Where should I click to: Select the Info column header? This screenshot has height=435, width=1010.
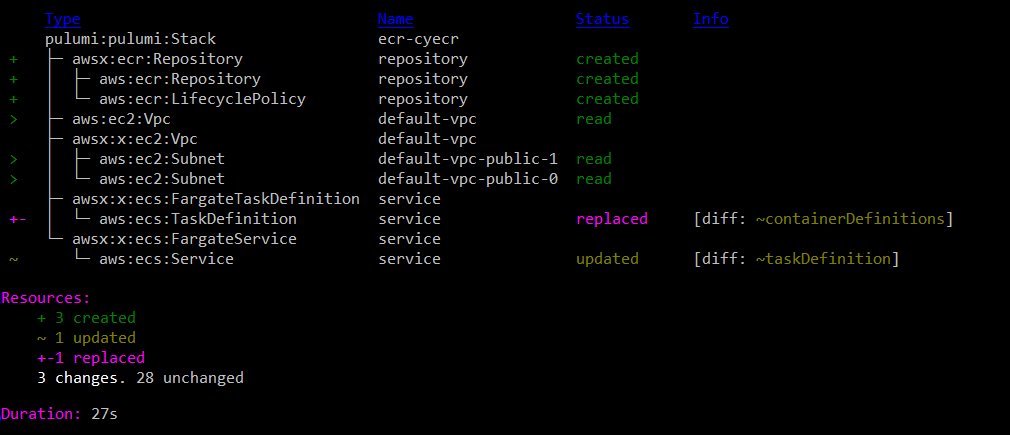click(x=710, y=19)
